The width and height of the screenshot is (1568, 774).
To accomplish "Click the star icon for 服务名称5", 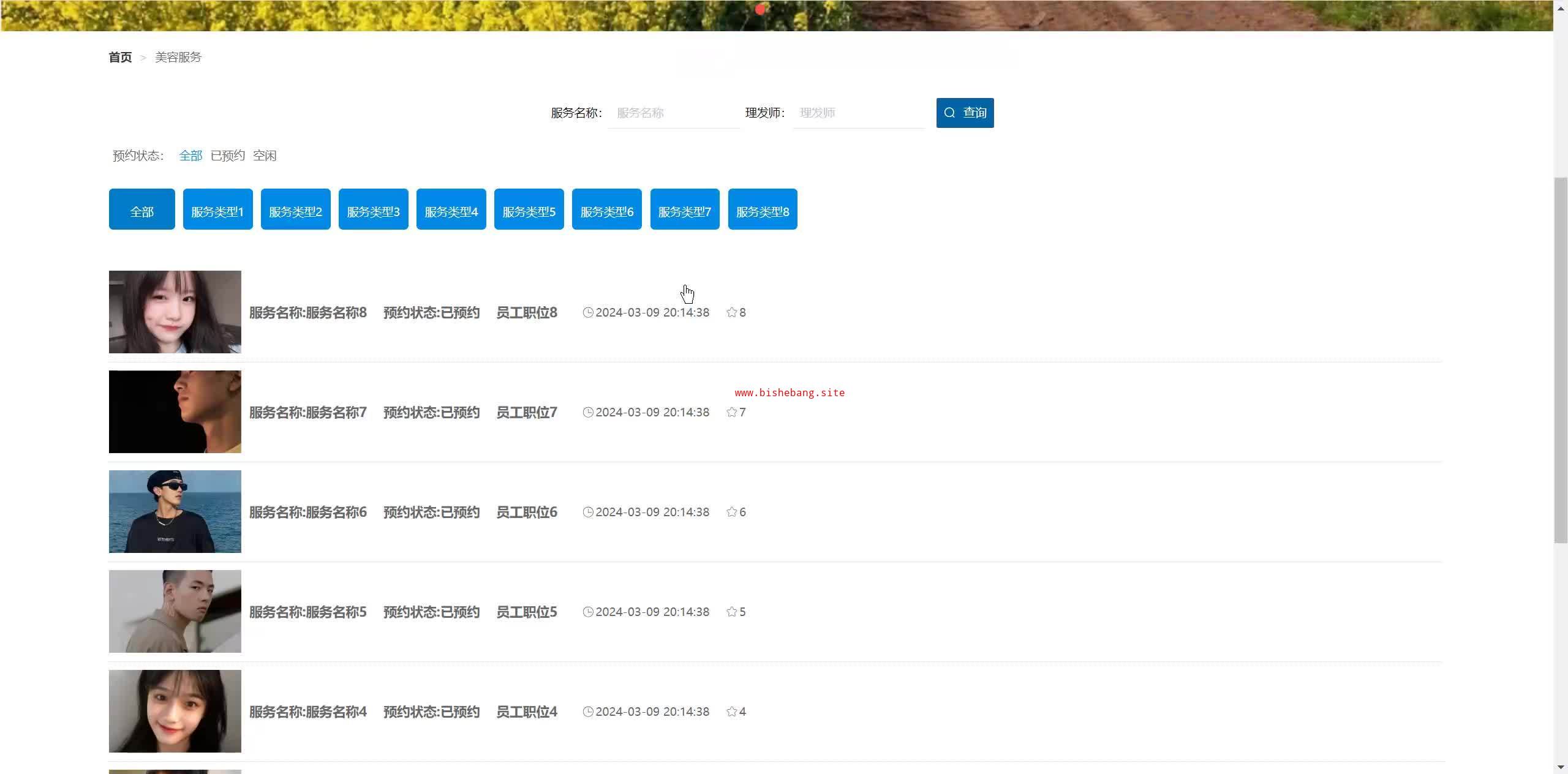I will click(x=731, y=612).
